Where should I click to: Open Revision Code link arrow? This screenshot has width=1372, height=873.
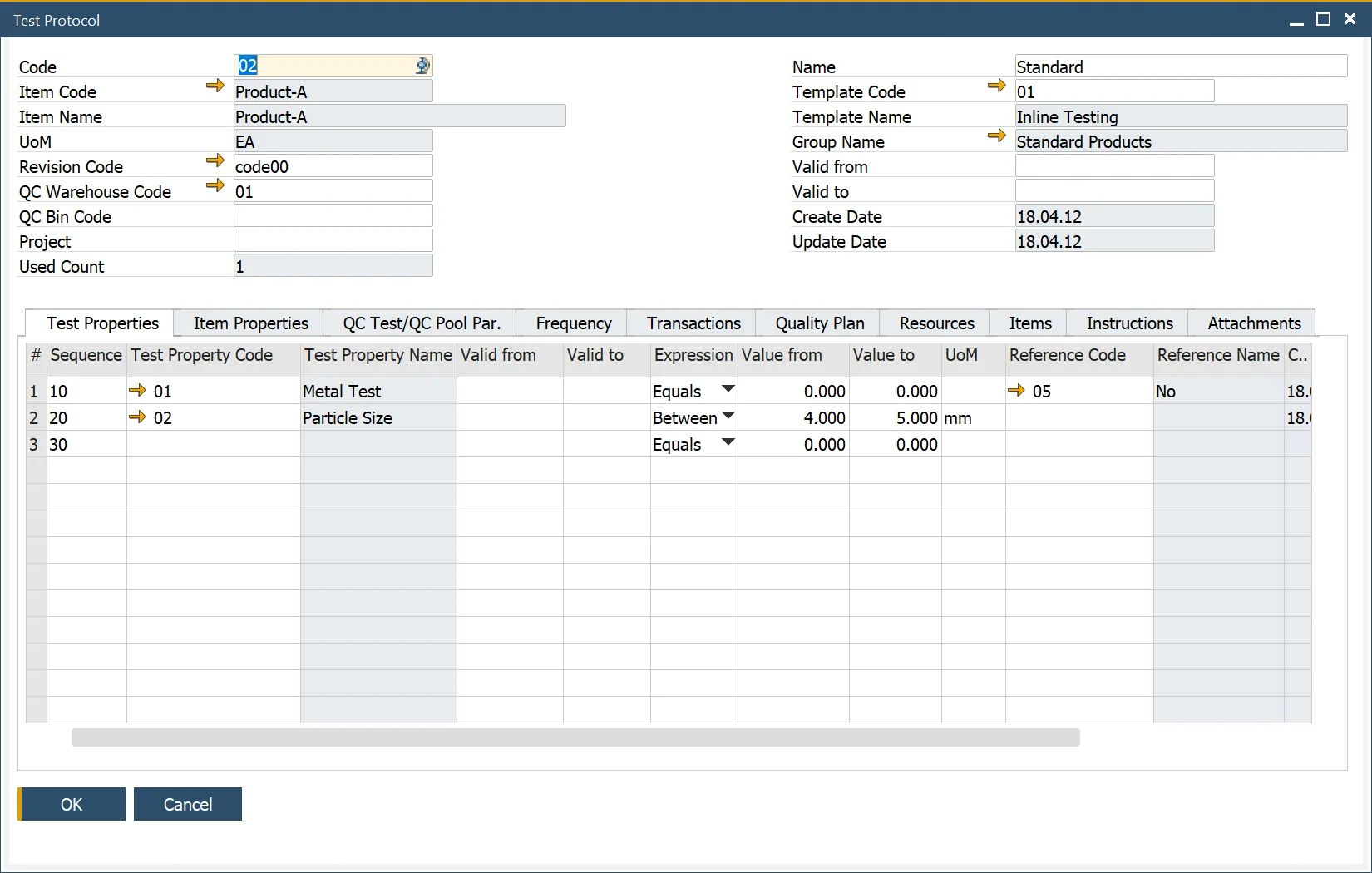pyautogui.click(x=215, y=160)
